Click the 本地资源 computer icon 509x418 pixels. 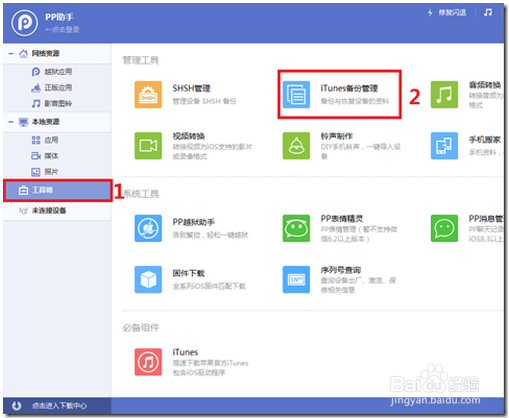tap(23, 122)
